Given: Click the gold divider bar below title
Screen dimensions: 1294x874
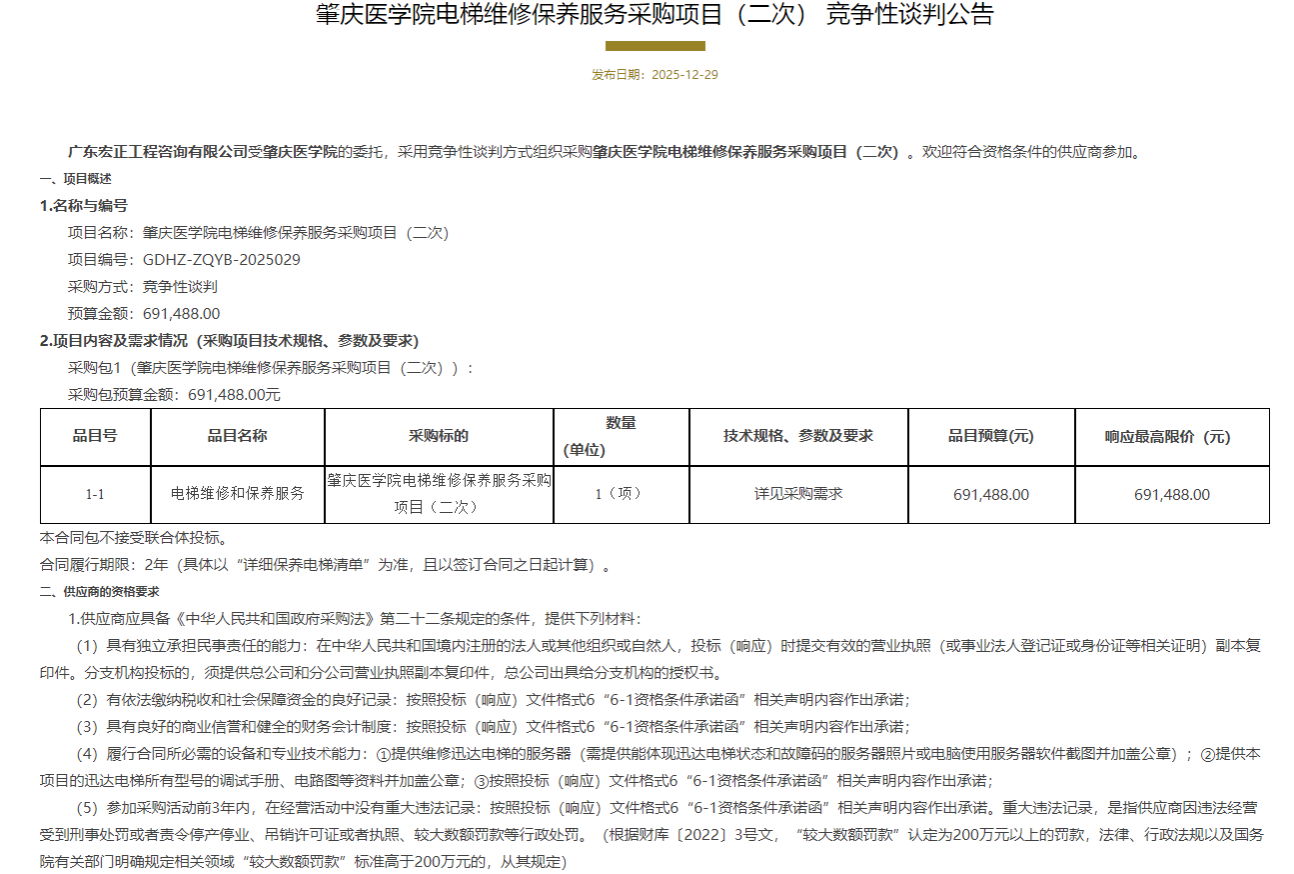Looking at the screenshot, I should click(x=655, y=46).
